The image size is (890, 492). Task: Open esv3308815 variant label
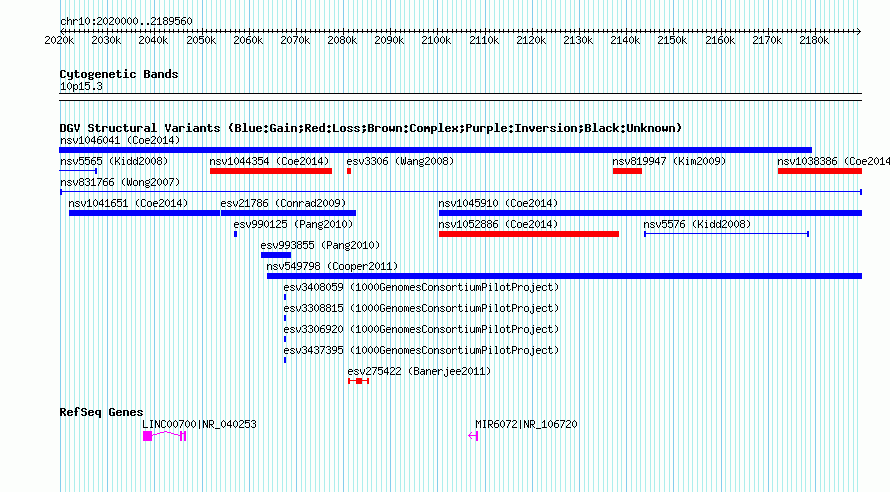click(x=421, y=308)
